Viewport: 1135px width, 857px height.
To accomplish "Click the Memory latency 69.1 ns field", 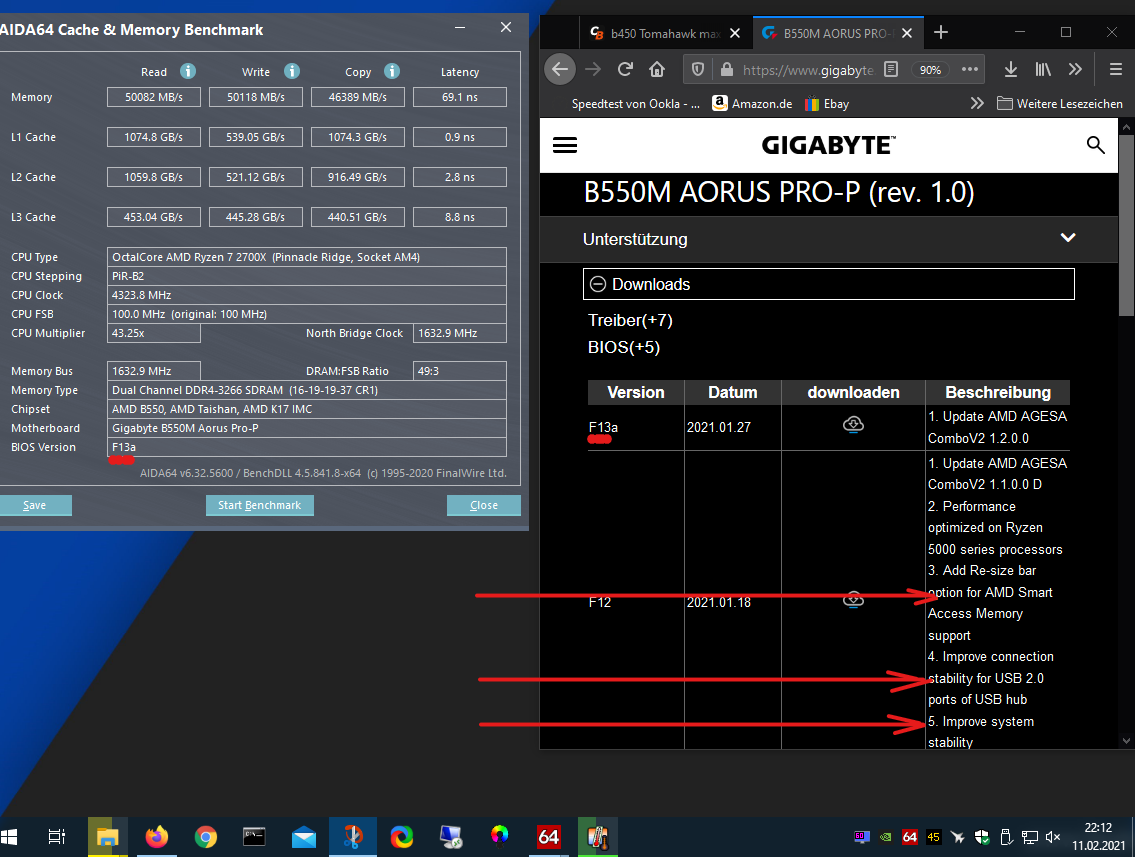I will click(x=460, y=97).
